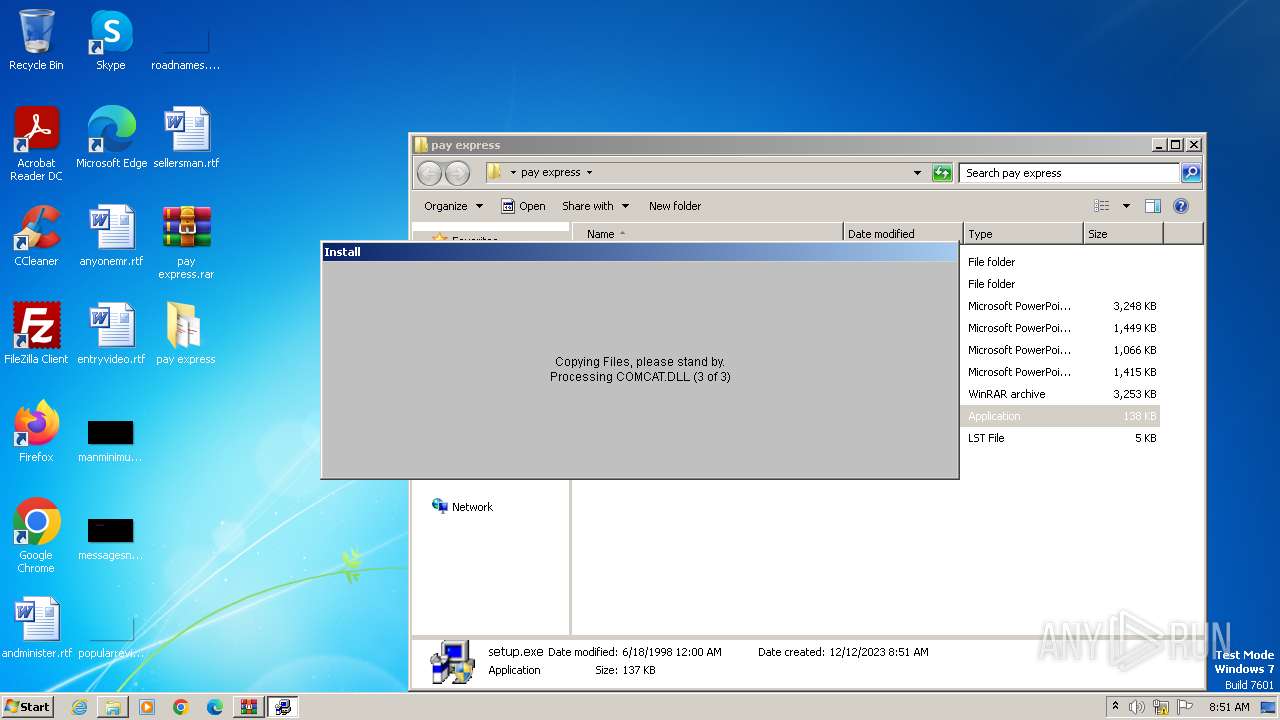The width and height of the screenshot is (1280, 720).
Task: Select andminister.rtf document on desktop
Action: coord(37,628)
